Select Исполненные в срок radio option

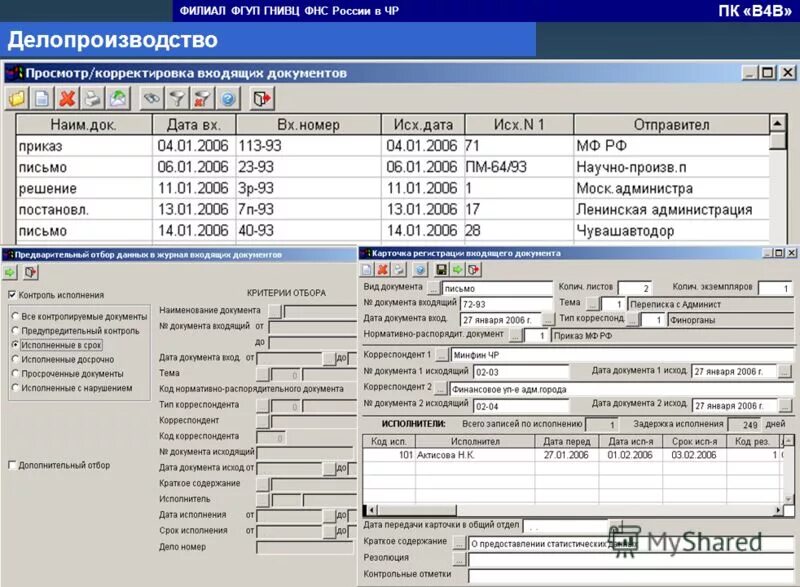point(15,345)
